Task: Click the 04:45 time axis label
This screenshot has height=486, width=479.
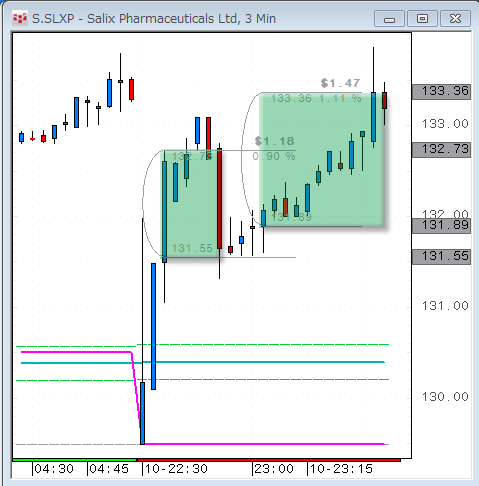Action: [109, 469]
